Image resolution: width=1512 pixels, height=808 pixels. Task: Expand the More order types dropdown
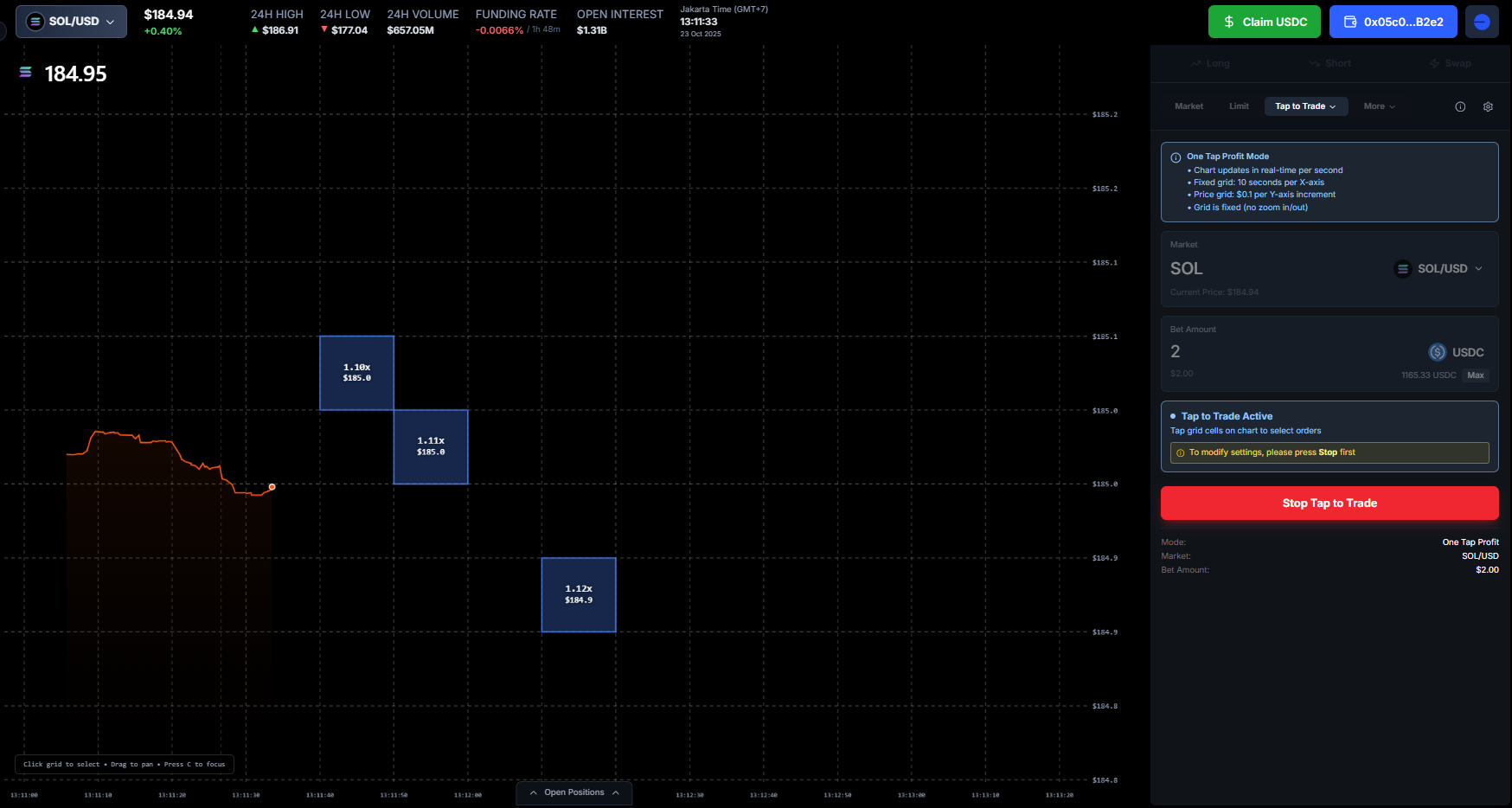1379,106
